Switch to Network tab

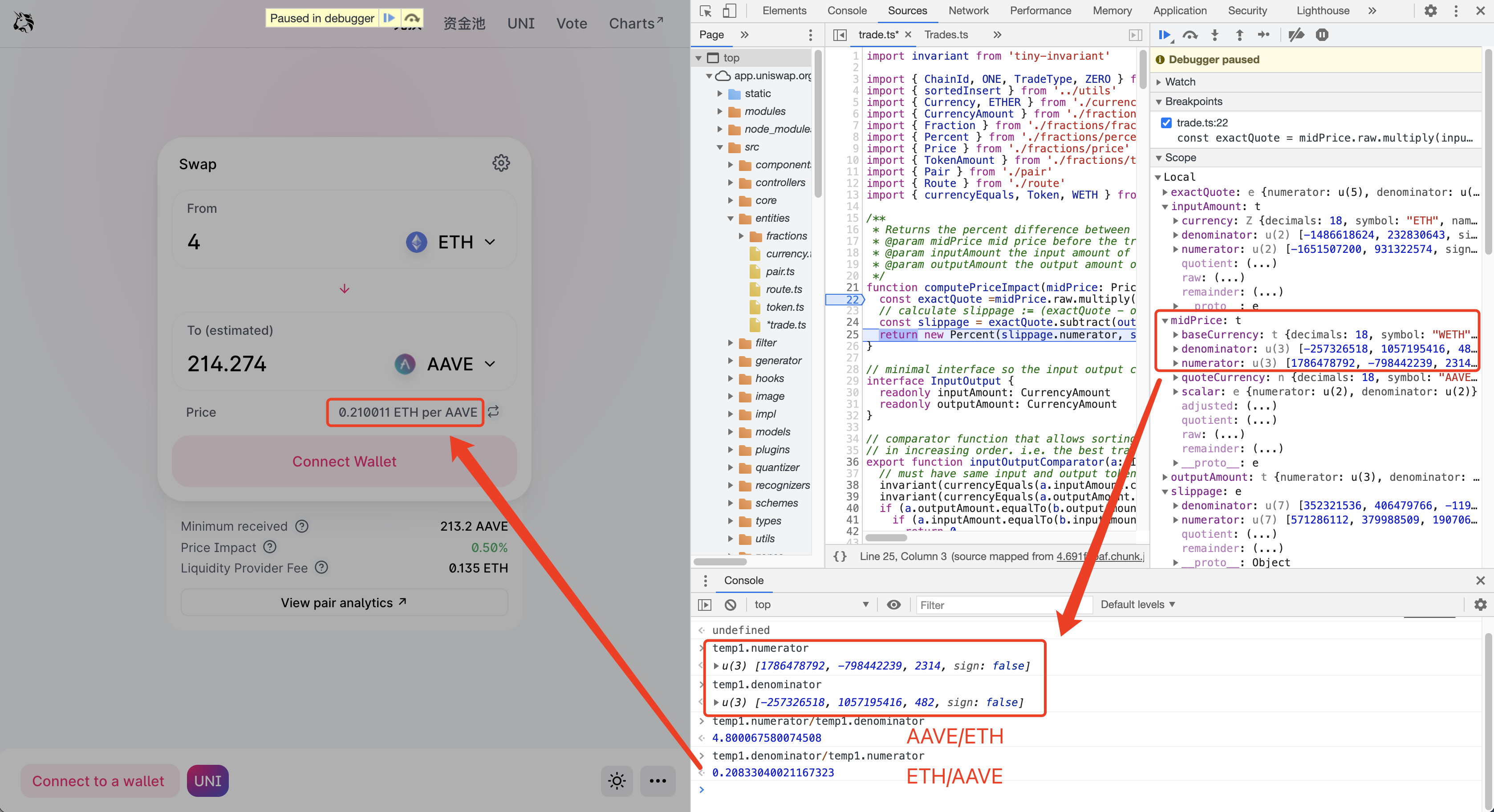click(968, 10)
